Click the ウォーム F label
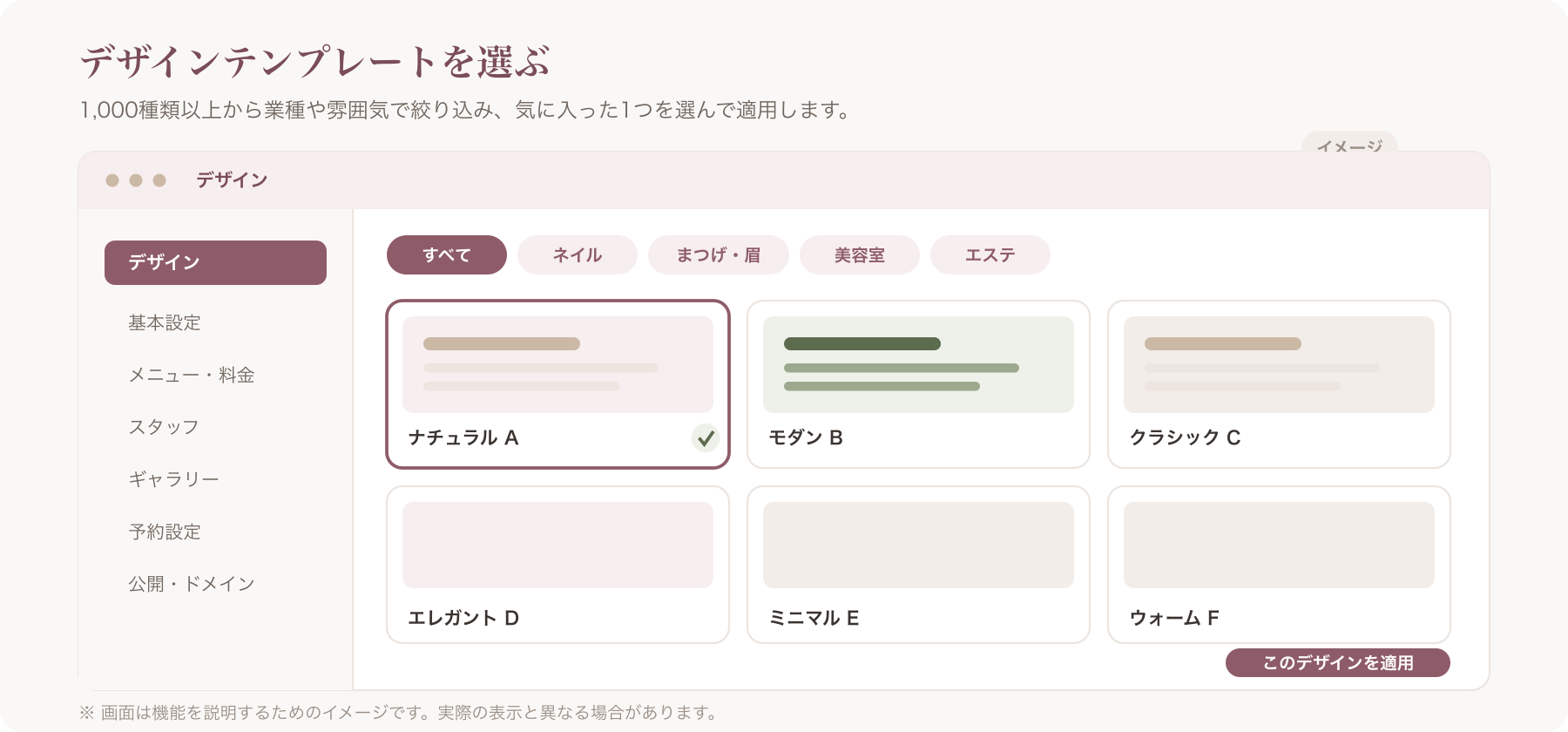Image resolution: width=1568 pixels, height=732 pixels. 1174,618
